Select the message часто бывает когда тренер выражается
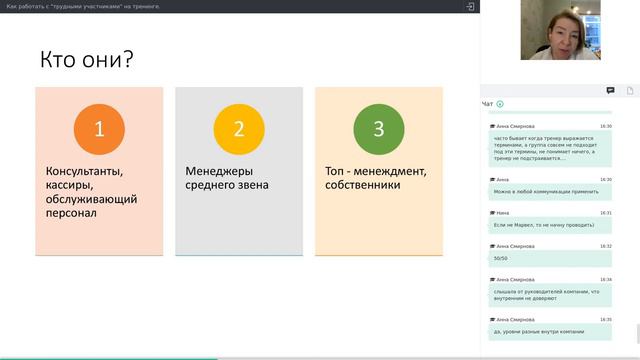This screenshot has height=360, width=640. (x=550, y=148)
